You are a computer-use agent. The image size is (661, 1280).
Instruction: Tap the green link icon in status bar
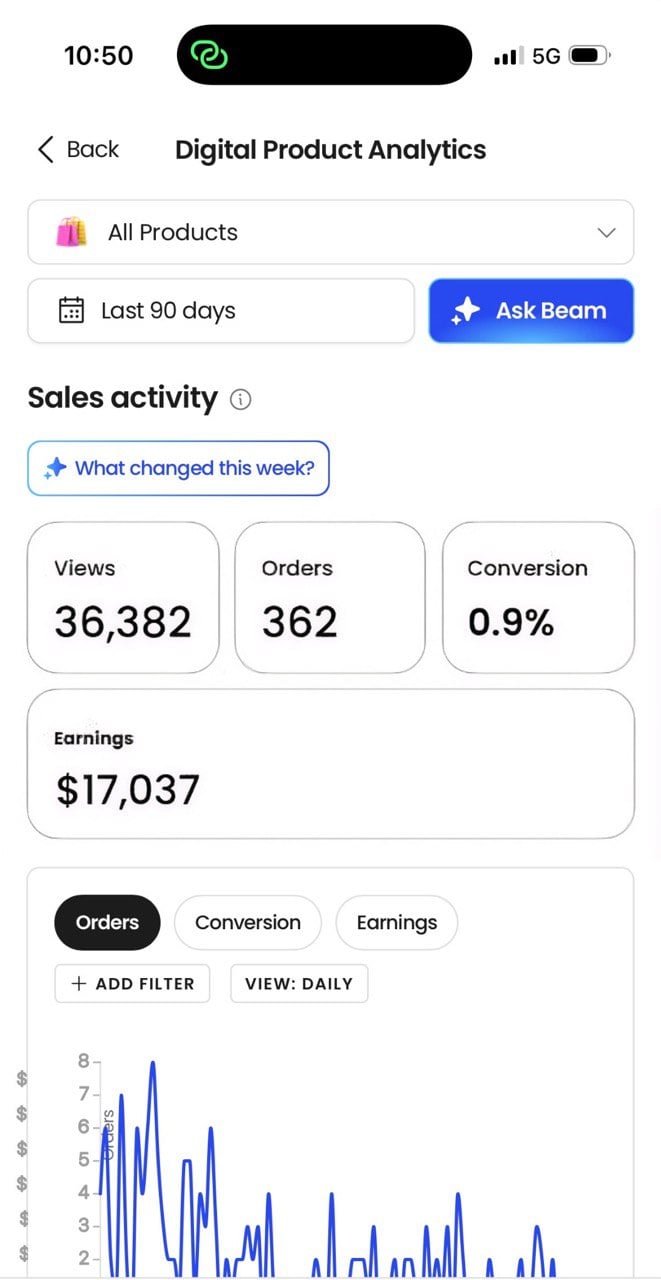210,55
